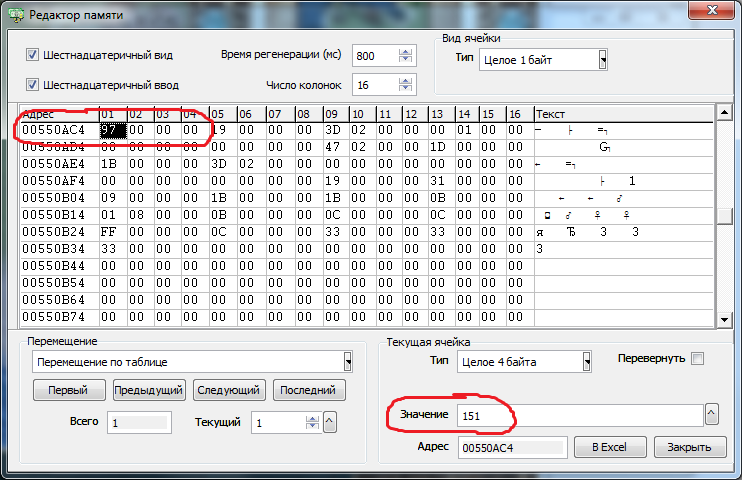Click the arrow button beside Текущий spinner

tap(330, 422)
